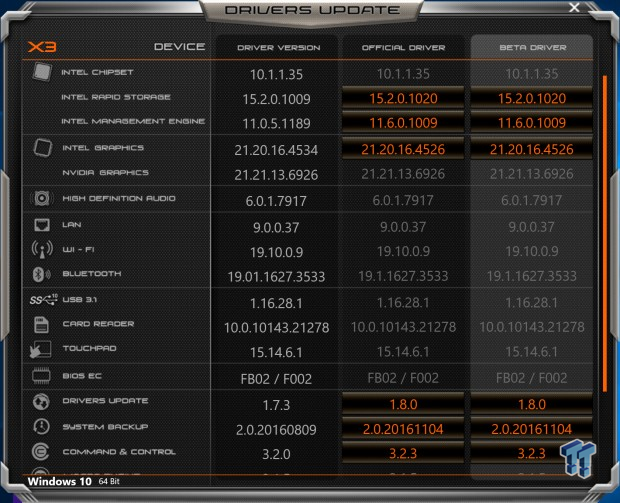Click the Bluetooth device label
The height and width of the screenshot is (503, 620).
pos(92,274)
